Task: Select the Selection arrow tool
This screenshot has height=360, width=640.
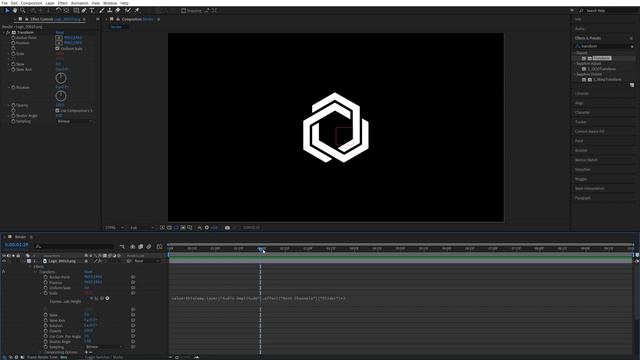Action: tap(7, 11)
